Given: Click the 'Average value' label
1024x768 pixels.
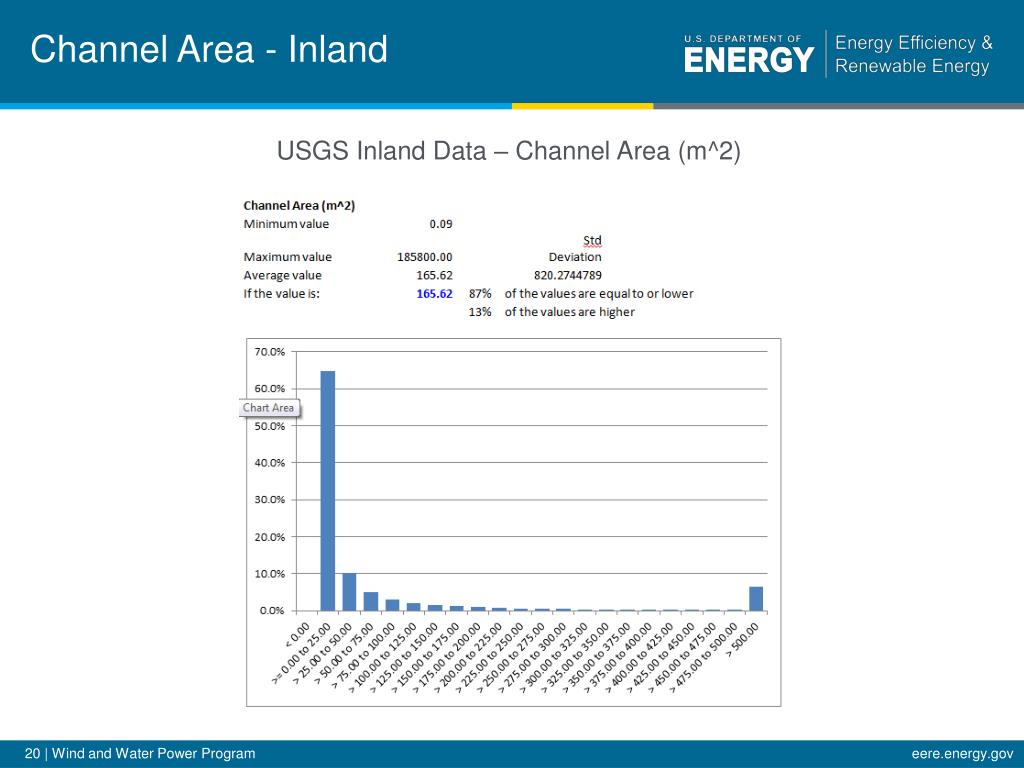Looking at the screenshot, I should point(282,275).
